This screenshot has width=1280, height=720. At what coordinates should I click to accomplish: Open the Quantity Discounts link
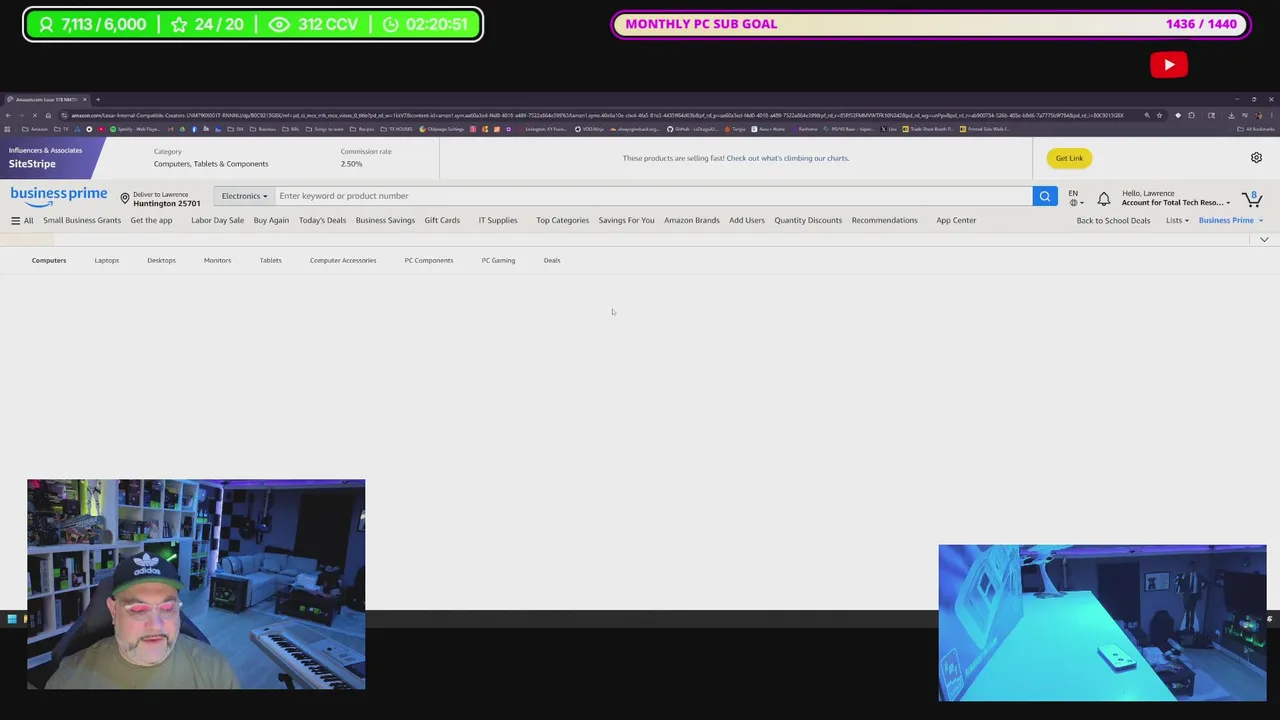click(x=808, y=220)
